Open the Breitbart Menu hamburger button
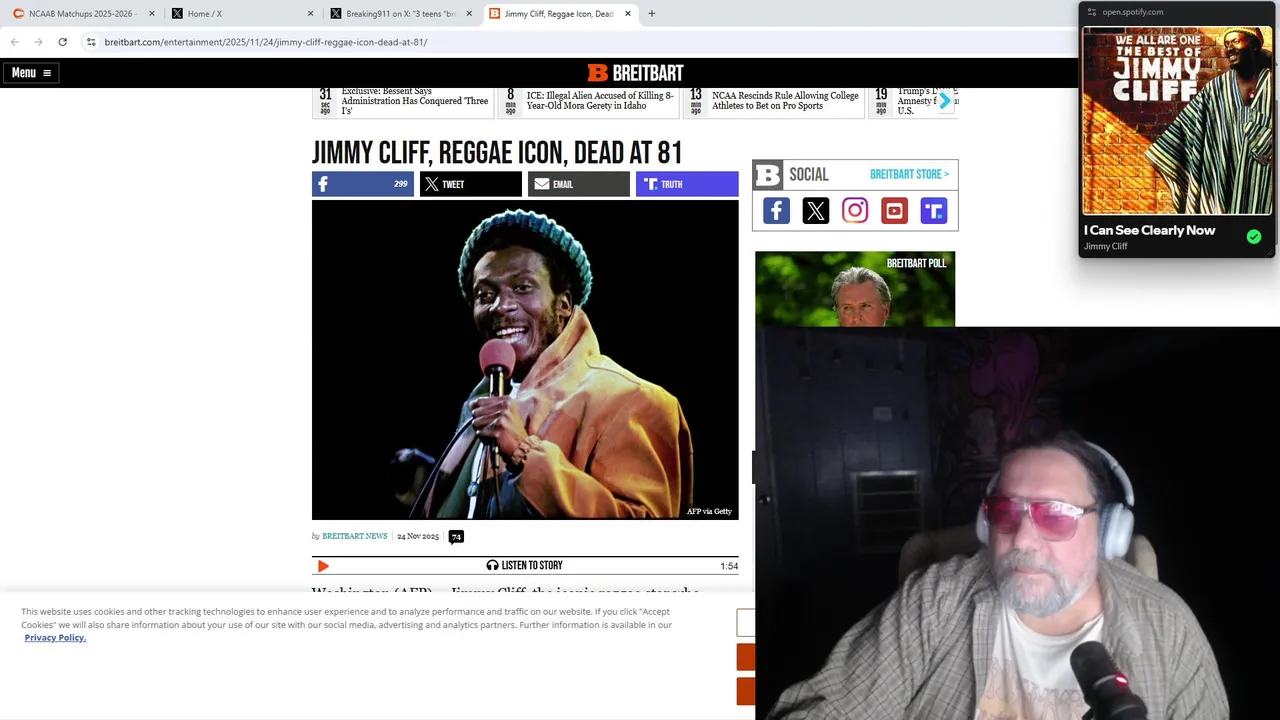Screen dimensions: 1280x720 coord(31,72)
